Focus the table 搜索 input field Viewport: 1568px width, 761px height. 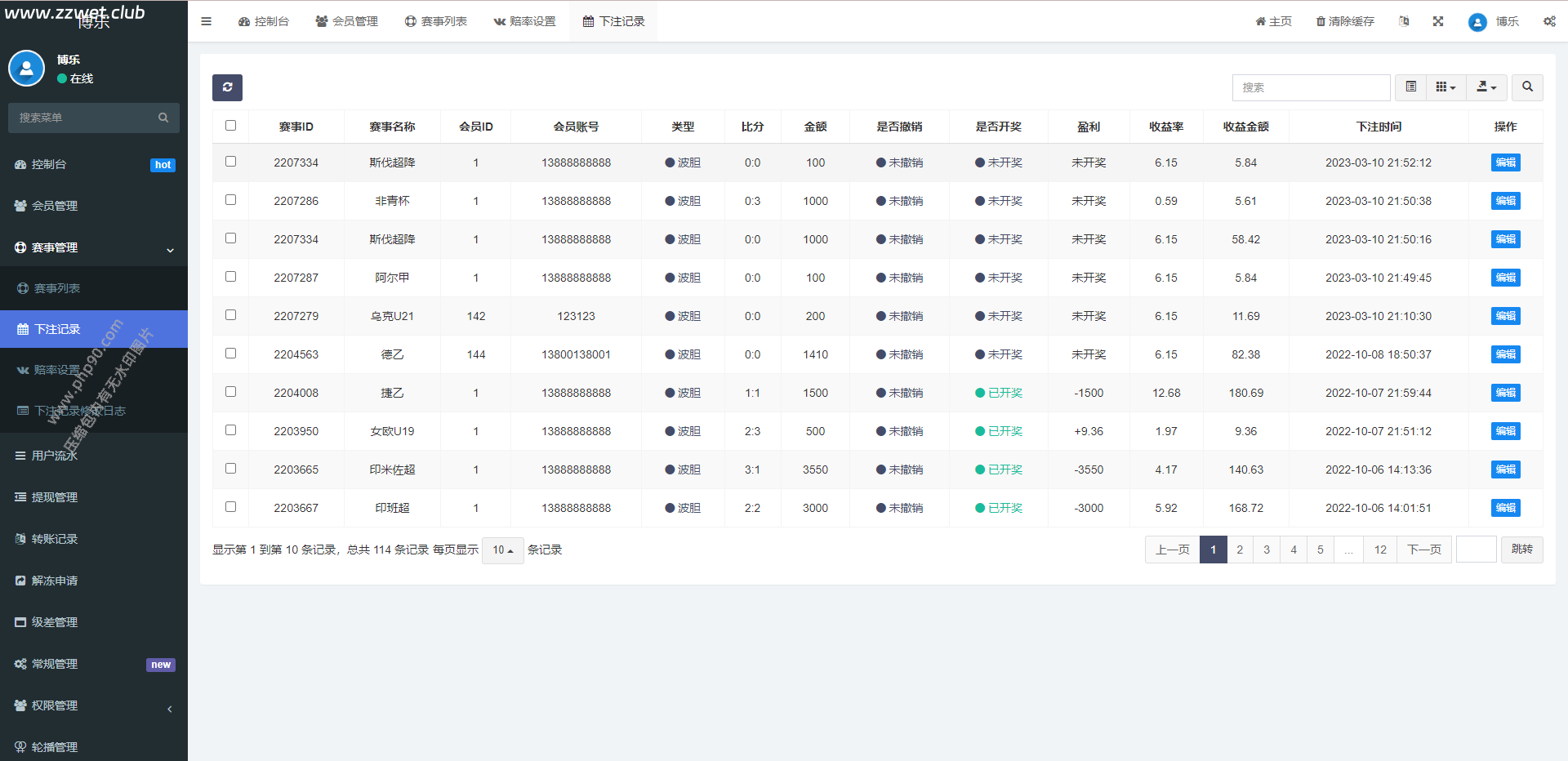(x=1311, y=87)
